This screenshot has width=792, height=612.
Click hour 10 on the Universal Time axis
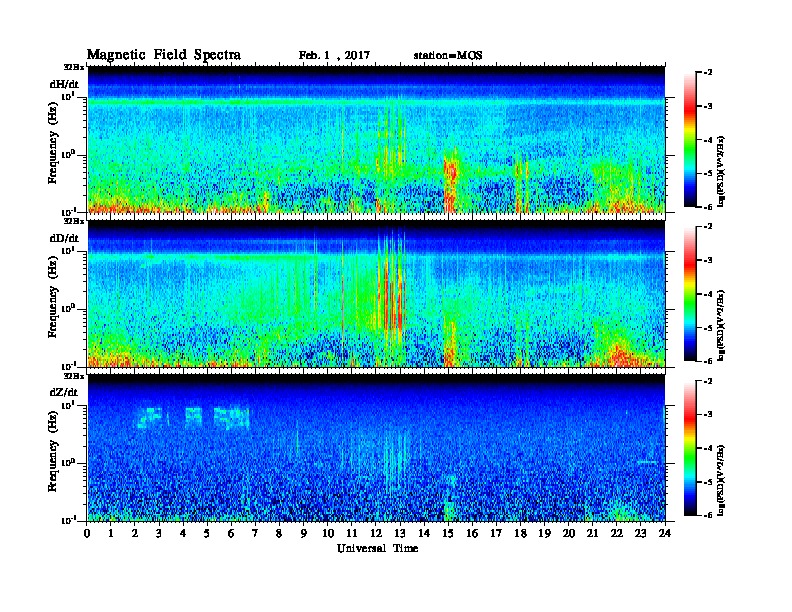click(x=328, y=533)
